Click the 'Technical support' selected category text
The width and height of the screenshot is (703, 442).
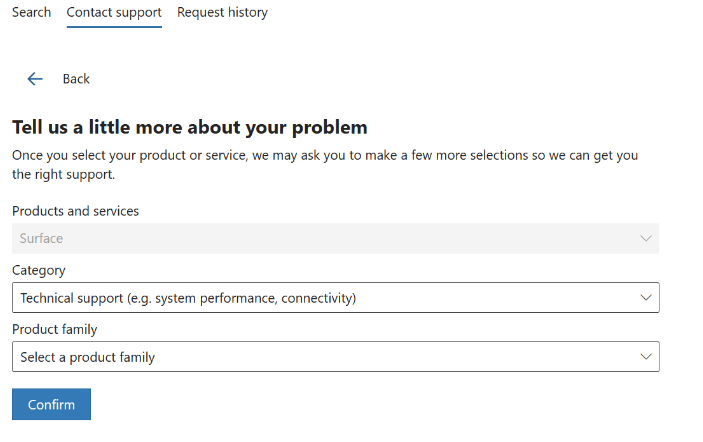(188, 298)
